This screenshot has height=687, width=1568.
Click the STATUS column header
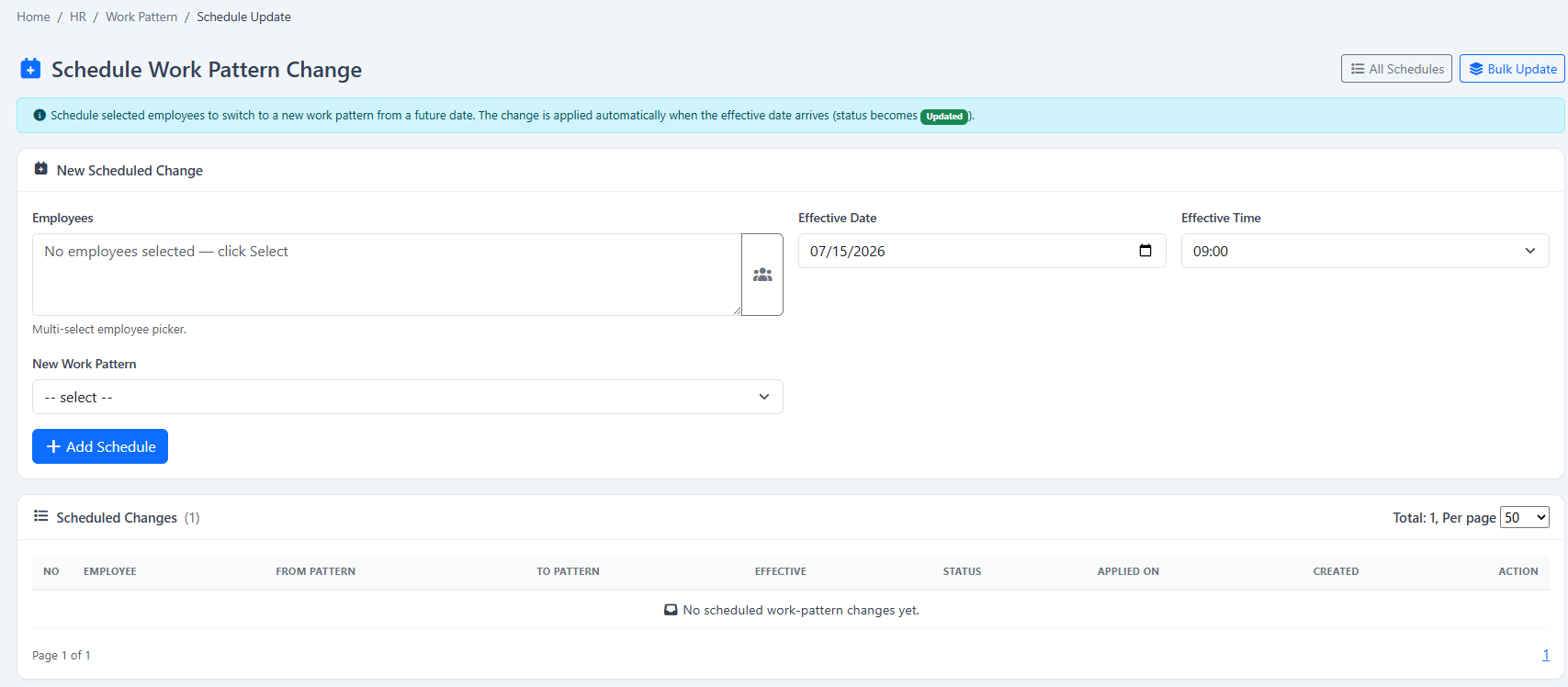click(962, 571)
